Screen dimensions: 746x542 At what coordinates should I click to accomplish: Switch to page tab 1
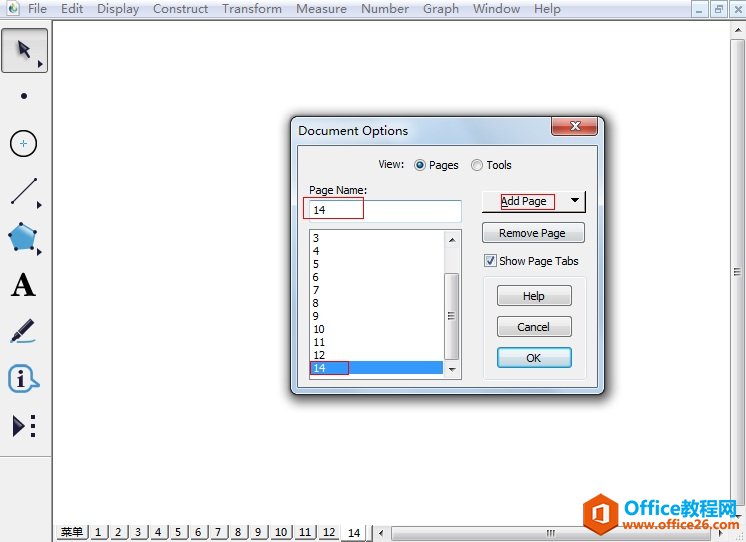click(98, 532)
